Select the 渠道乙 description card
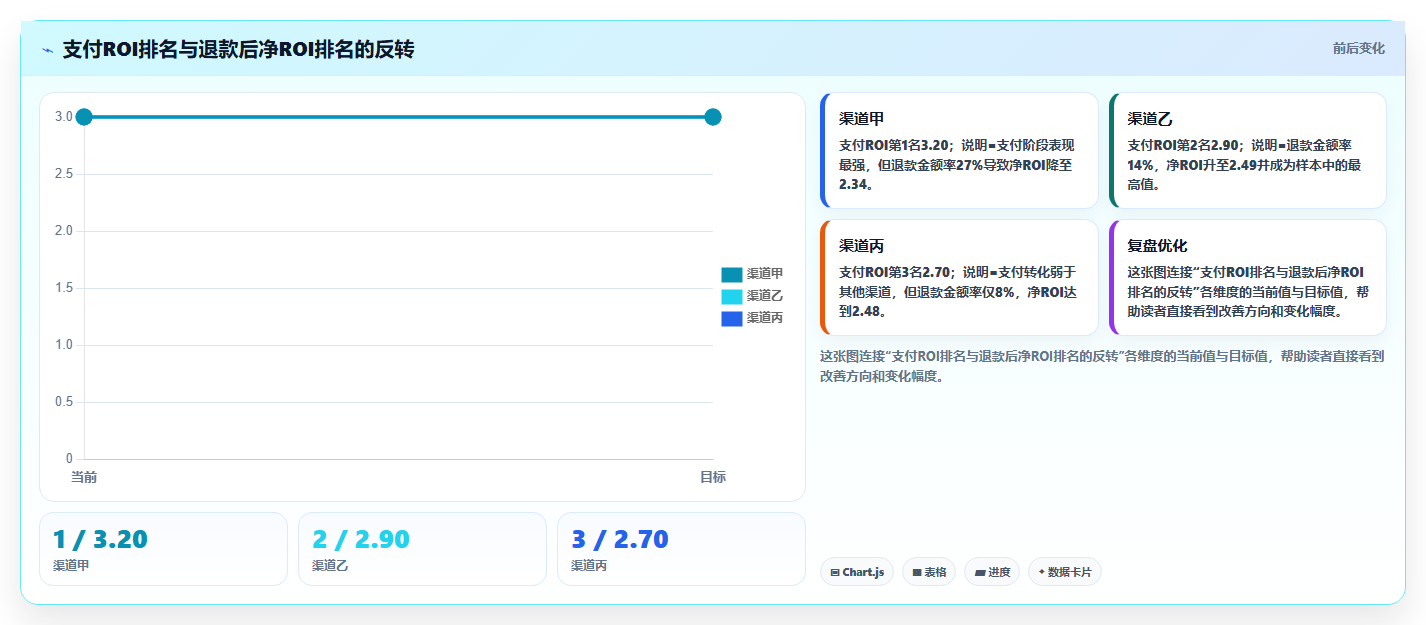This screenshot has width=1426, height=625. [x=1248, y=150]
